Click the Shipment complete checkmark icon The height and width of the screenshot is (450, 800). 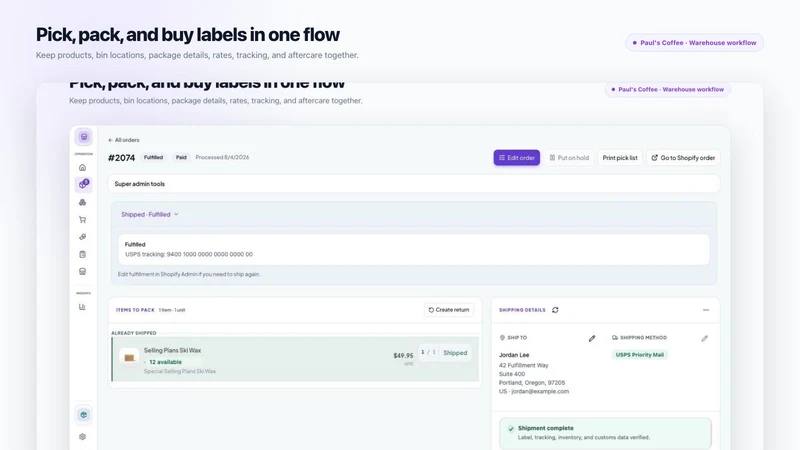[x=511, y=429]
